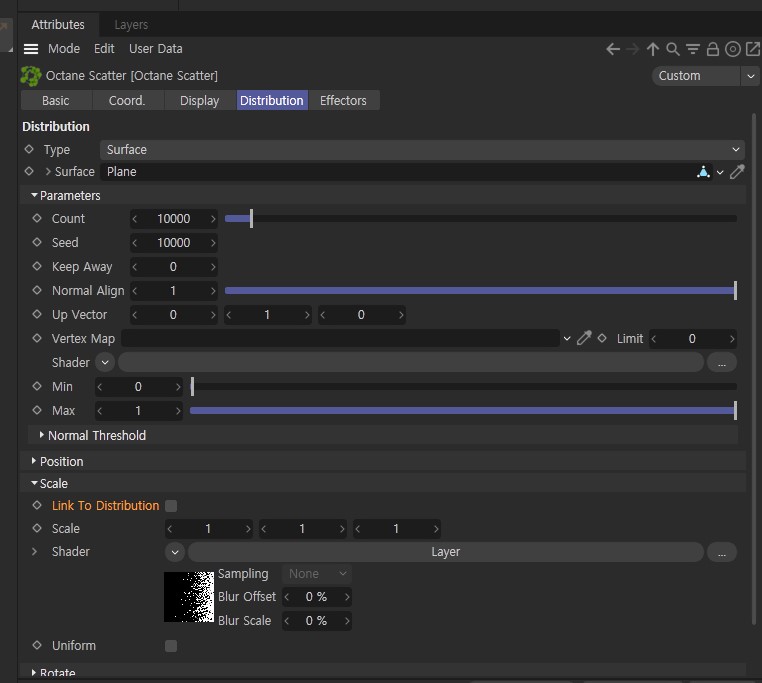The height and width of the screenshot is (683, 762).
Task: Open the Type dropdown showing Surface
Action: (422, 150)
